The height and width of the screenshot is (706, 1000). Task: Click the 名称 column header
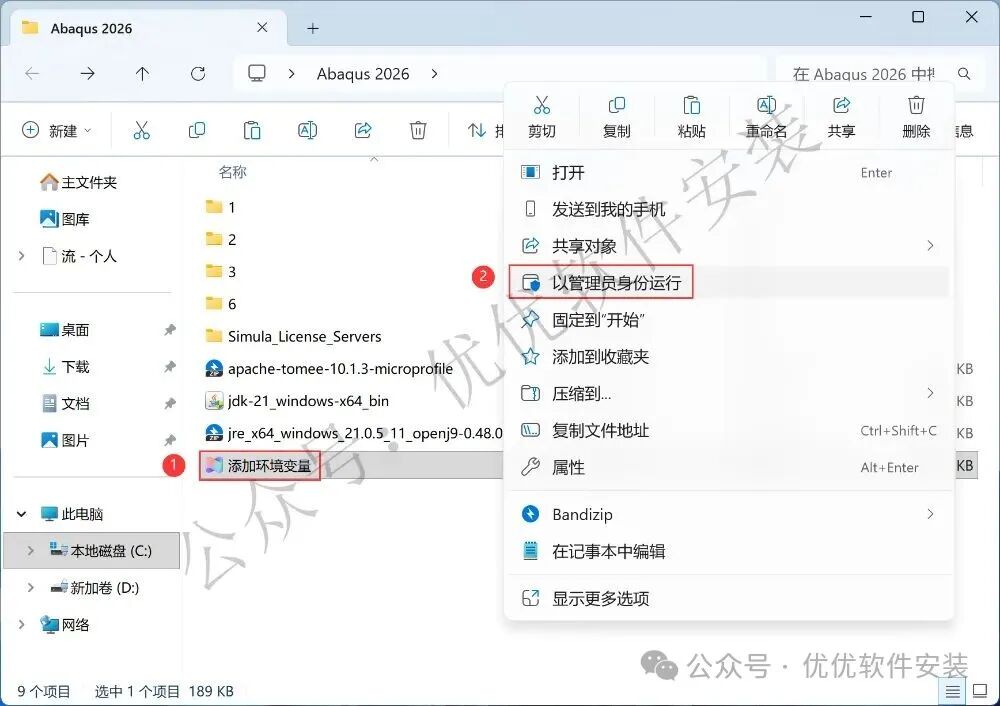point(232,172)
